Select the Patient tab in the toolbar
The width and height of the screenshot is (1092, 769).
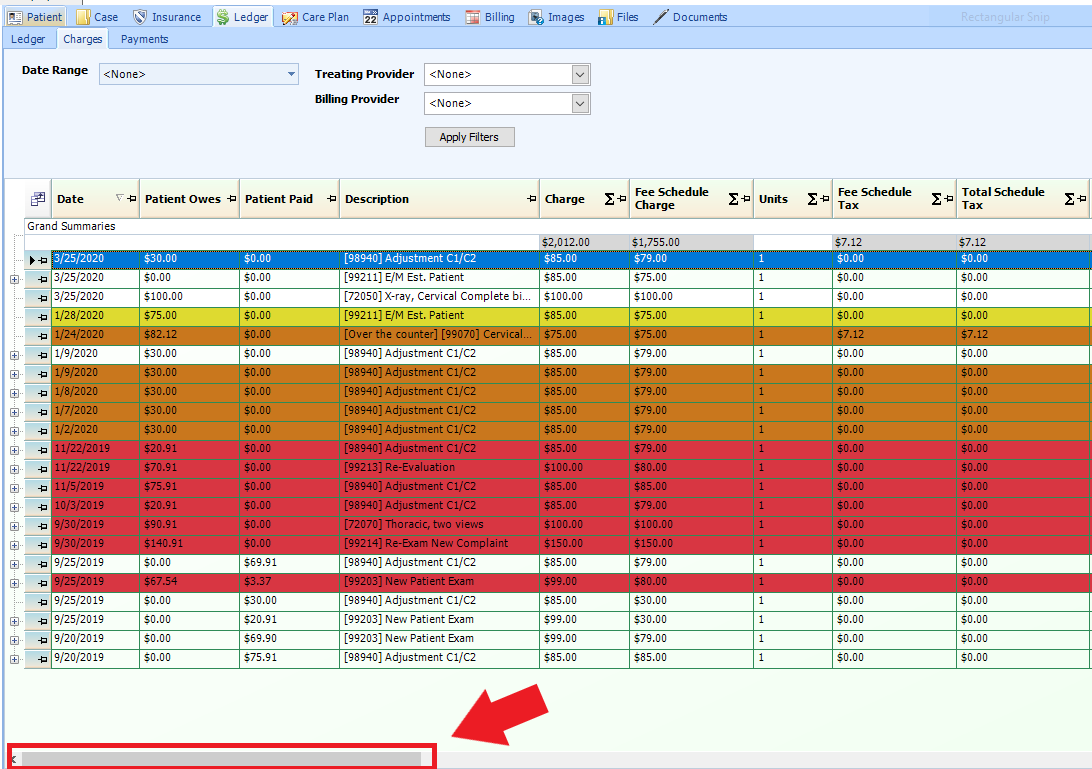click(x=35, y=16)
